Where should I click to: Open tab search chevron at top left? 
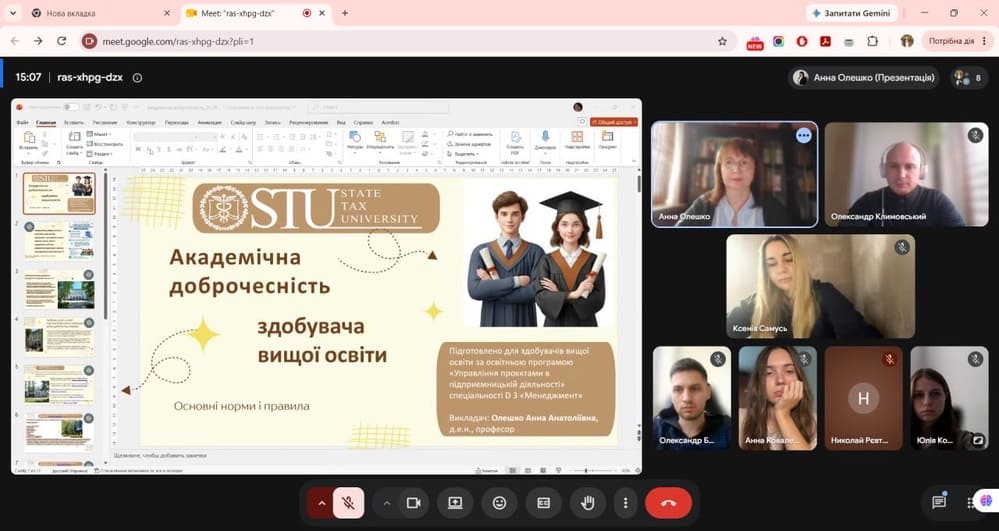pyautogui.click(x=11, y=13)
